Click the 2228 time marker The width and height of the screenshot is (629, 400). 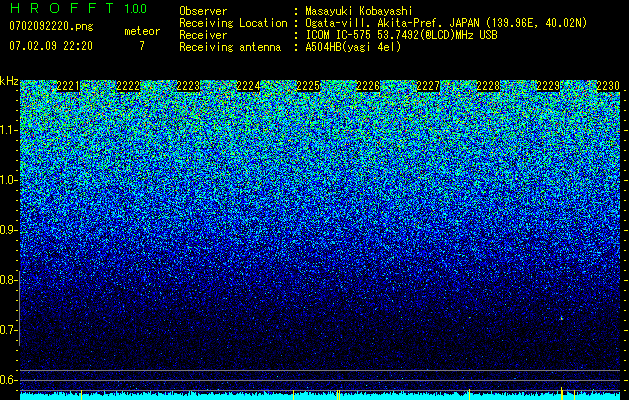pos(488,86)
